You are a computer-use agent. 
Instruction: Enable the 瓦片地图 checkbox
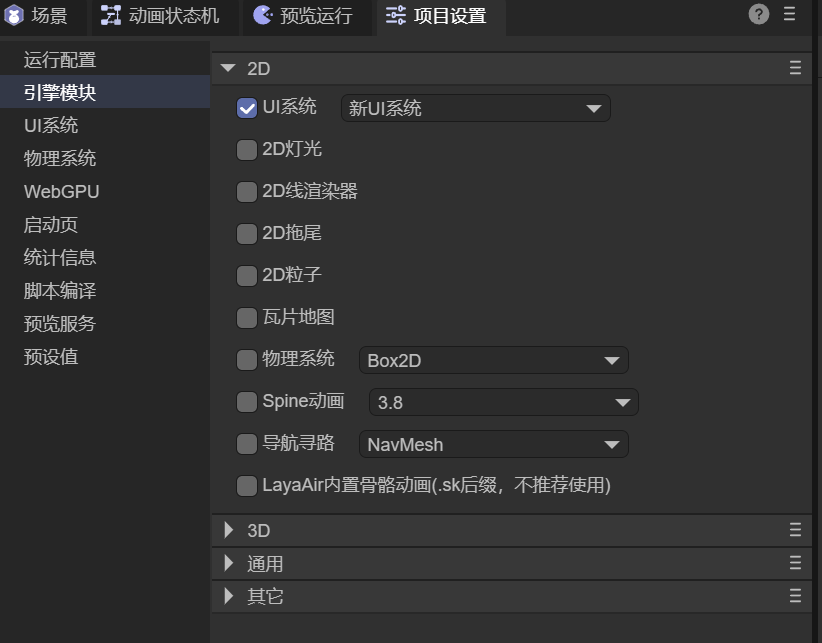tap(247, 318)
